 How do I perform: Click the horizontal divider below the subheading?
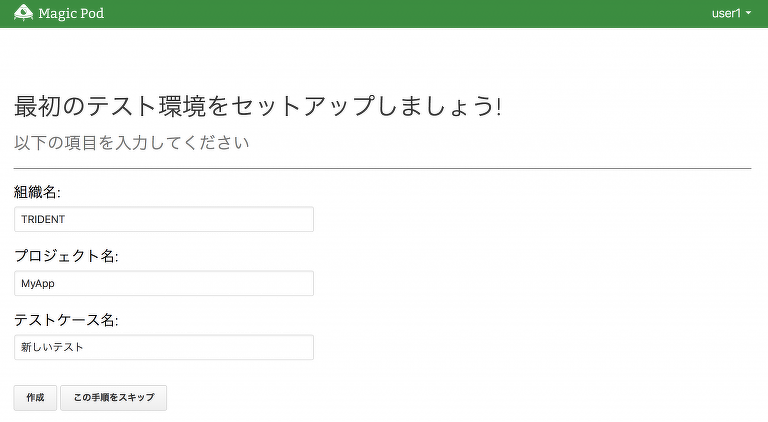(x=382, y=169)
